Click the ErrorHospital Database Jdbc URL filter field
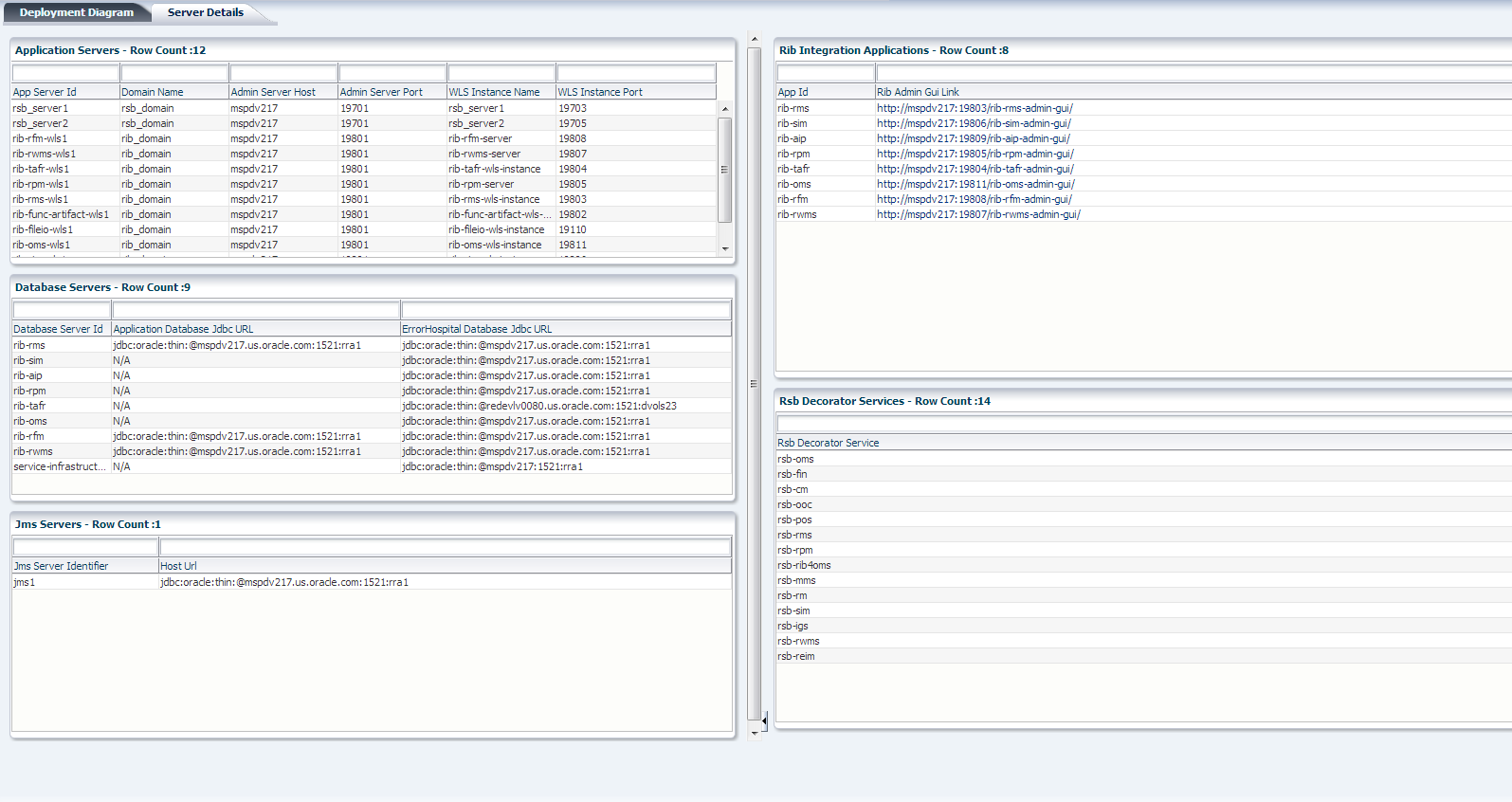1512x802 pixels. (566, 310)
